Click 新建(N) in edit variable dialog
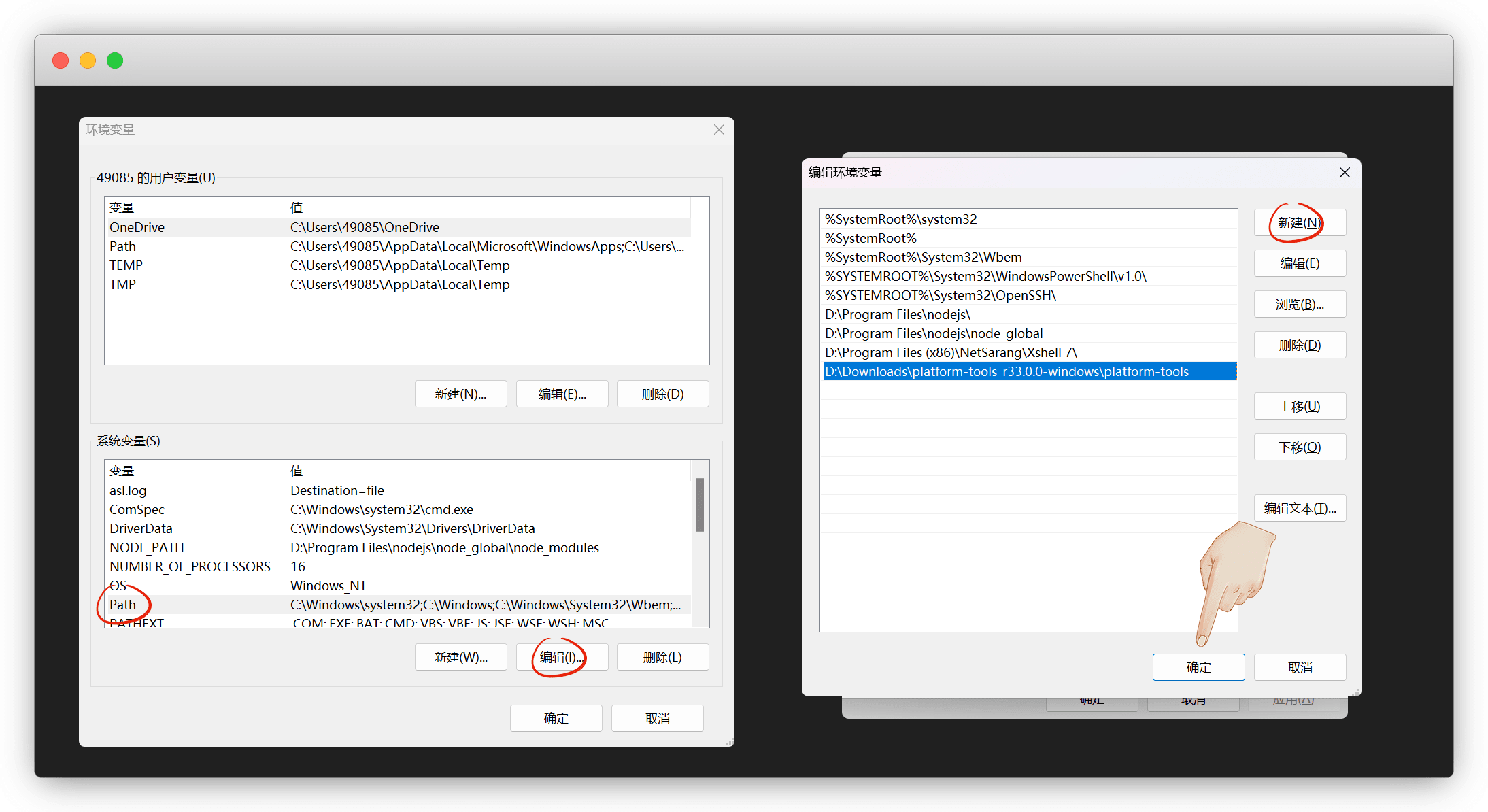Screen dimensions: 1488x812 click(1299, 223)
